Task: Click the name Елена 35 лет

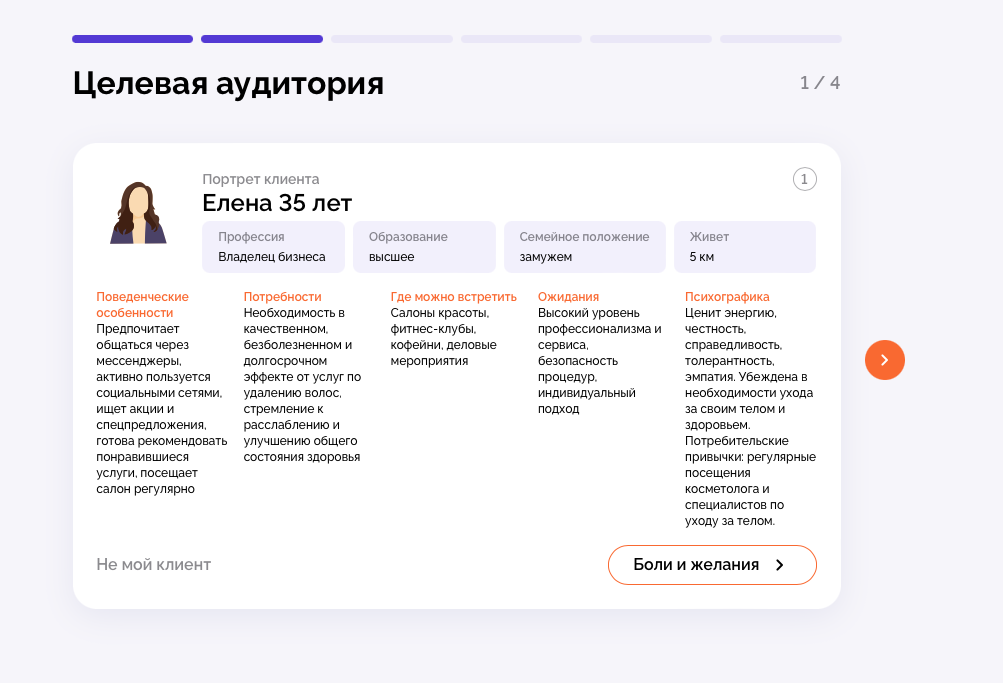Action: click(x=277, y=203)
